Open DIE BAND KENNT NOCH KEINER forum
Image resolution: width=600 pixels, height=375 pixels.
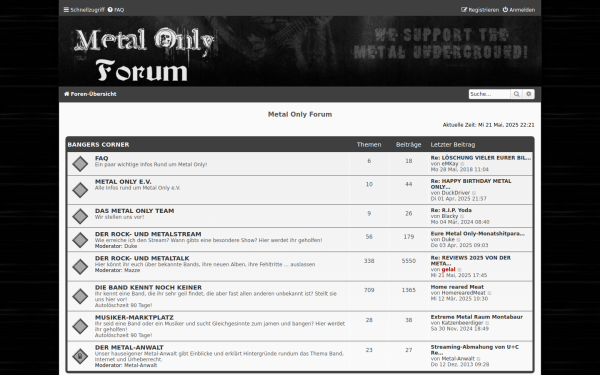[x=148, y=287]
